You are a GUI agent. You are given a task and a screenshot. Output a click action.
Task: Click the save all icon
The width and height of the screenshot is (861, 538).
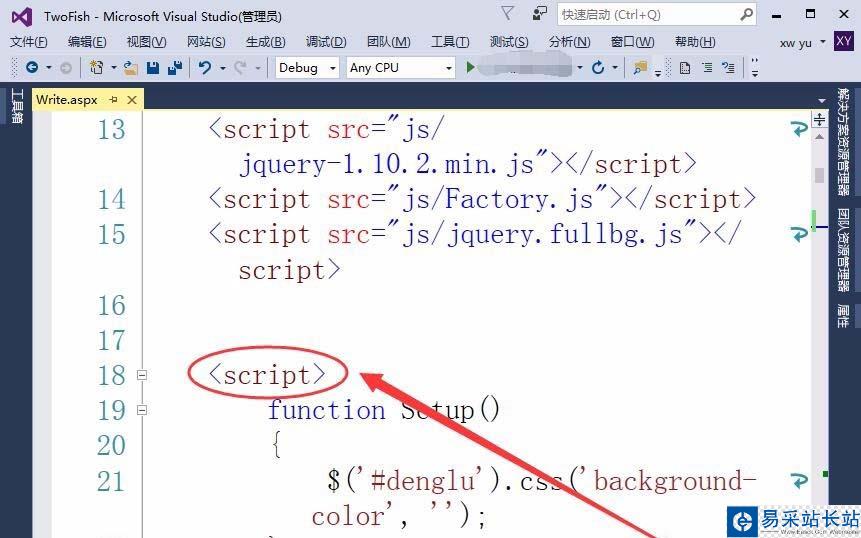[x=175, y=68]
